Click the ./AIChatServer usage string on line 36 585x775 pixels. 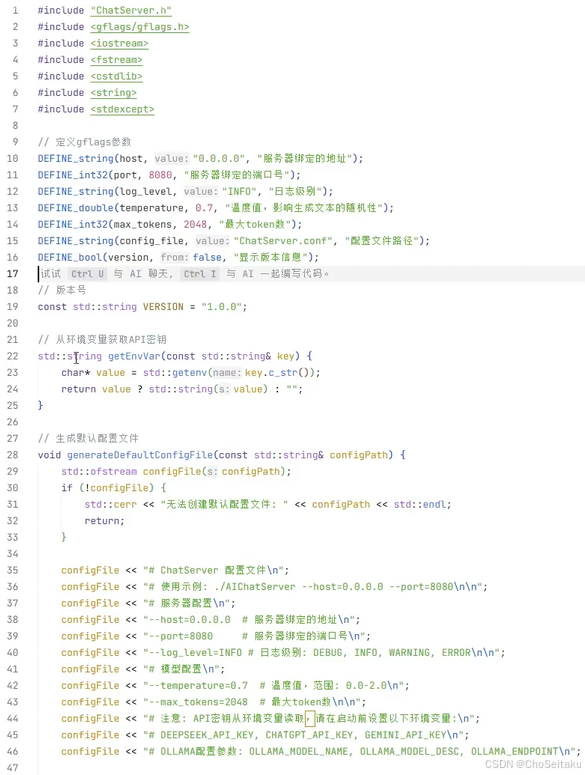pyautogui.click(x=315, y=587)
